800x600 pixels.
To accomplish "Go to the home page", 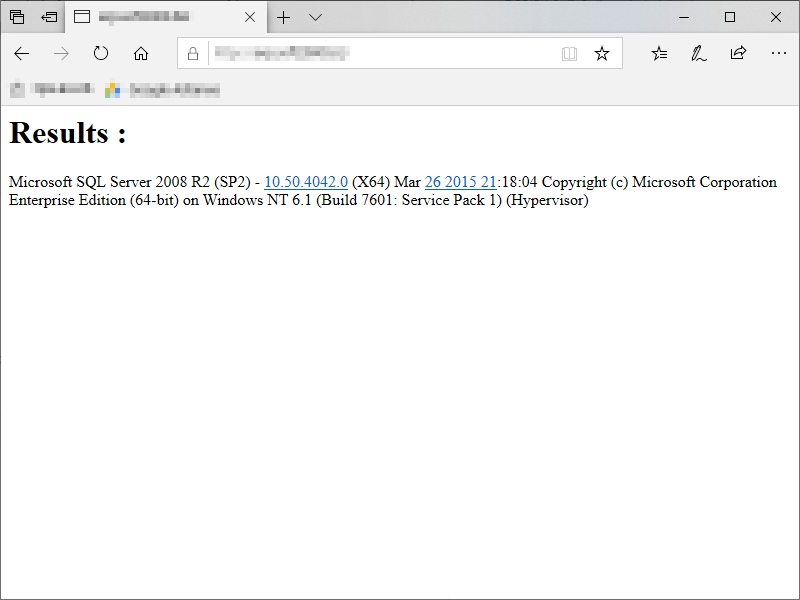I will pos(141,53).
